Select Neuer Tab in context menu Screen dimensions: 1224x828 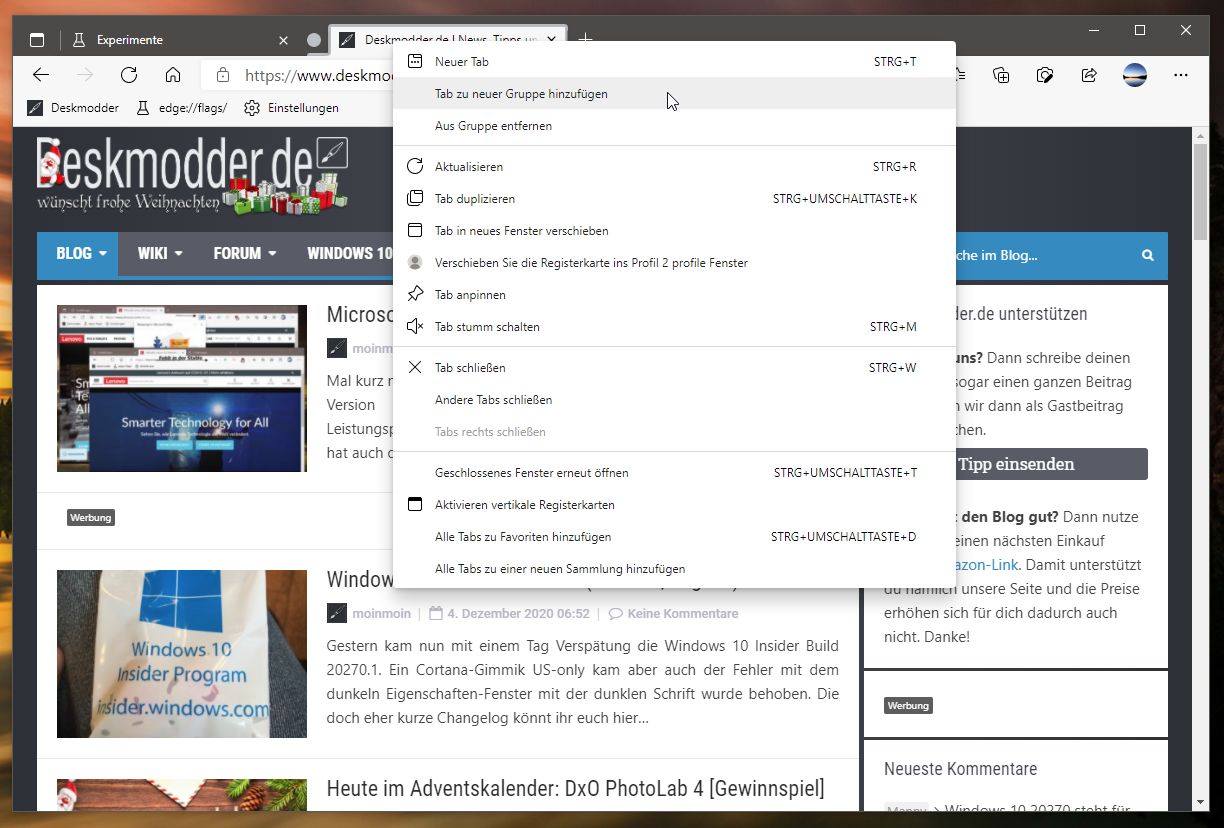pos(674,62)
